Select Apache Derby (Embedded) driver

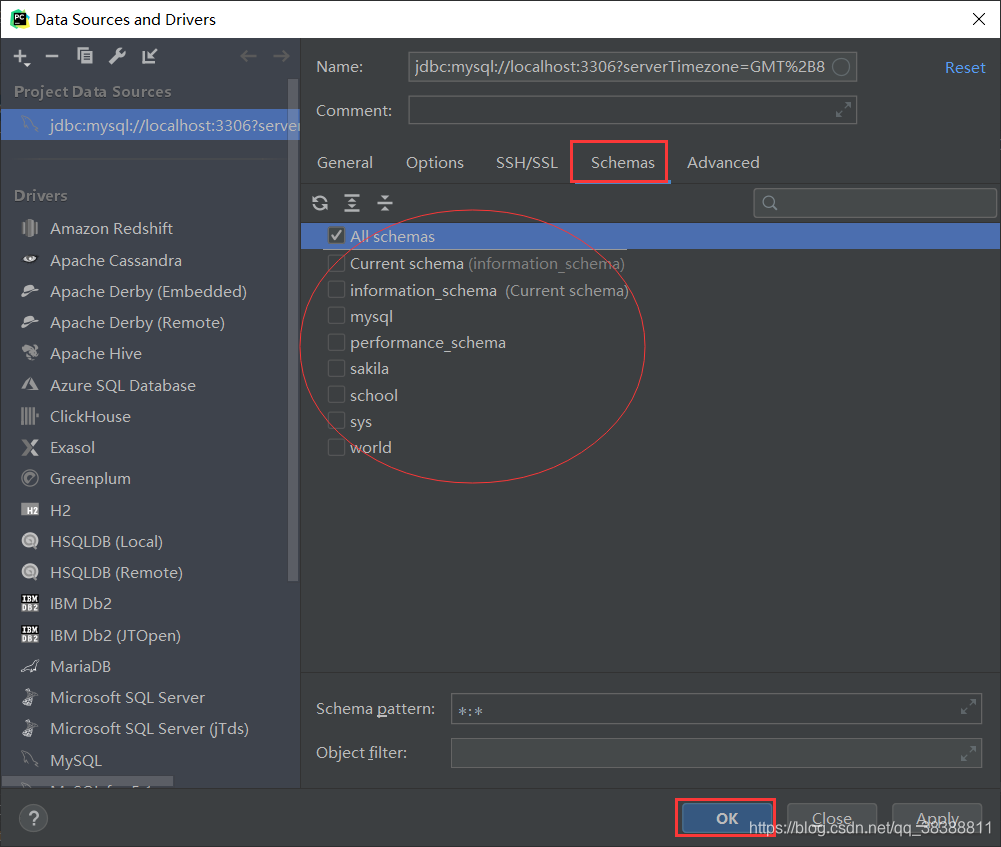click(x=148, y=292)
